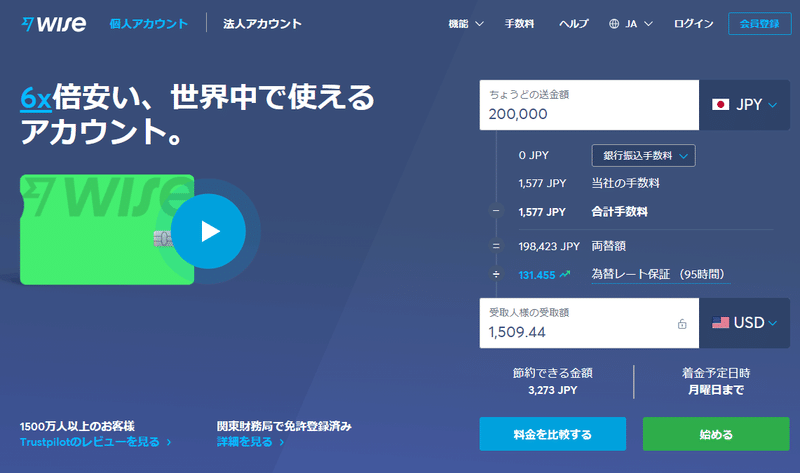Click the US flag icon

[x=720, y=322]
